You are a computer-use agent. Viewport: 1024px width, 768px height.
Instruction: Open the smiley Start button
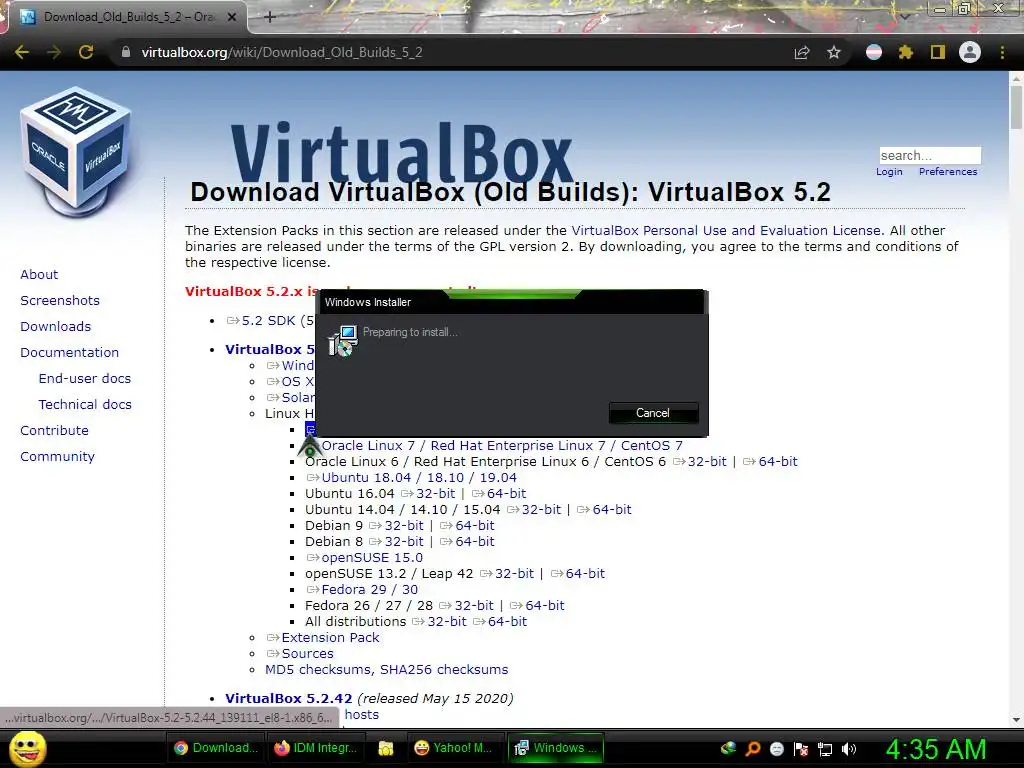27,748
